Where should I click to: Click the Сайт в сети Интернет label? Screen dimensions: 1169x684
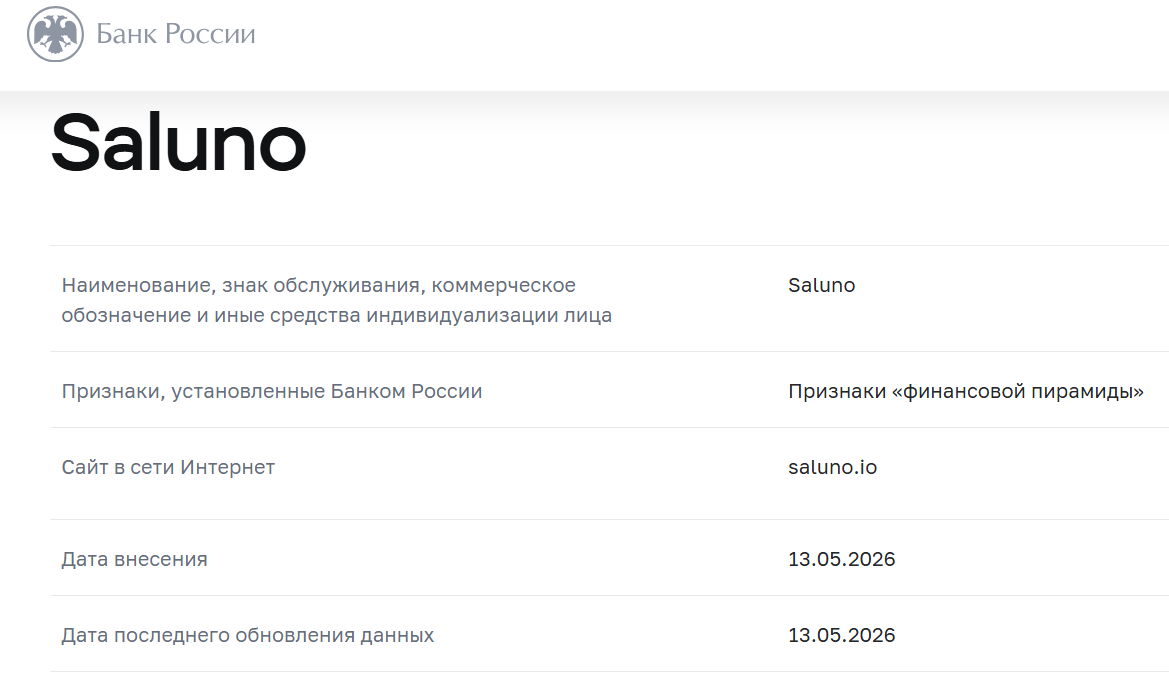click(x=168, y=467)
